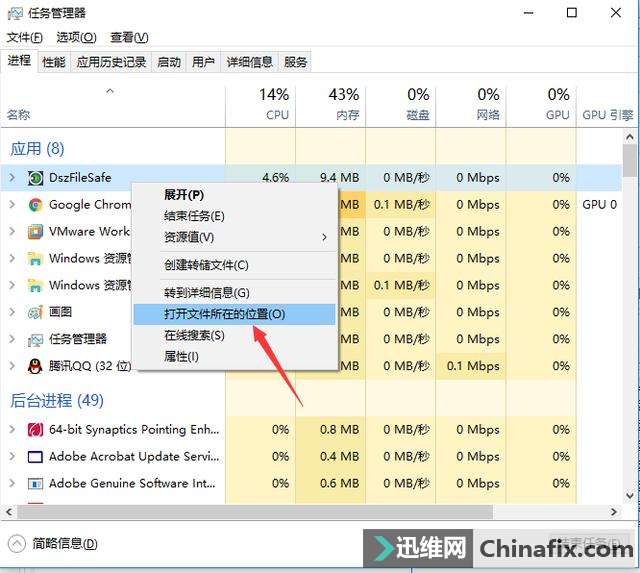Click the horizontal scrollbar thumb
Screen dimensions: 640x573
(x=255, y=511)
